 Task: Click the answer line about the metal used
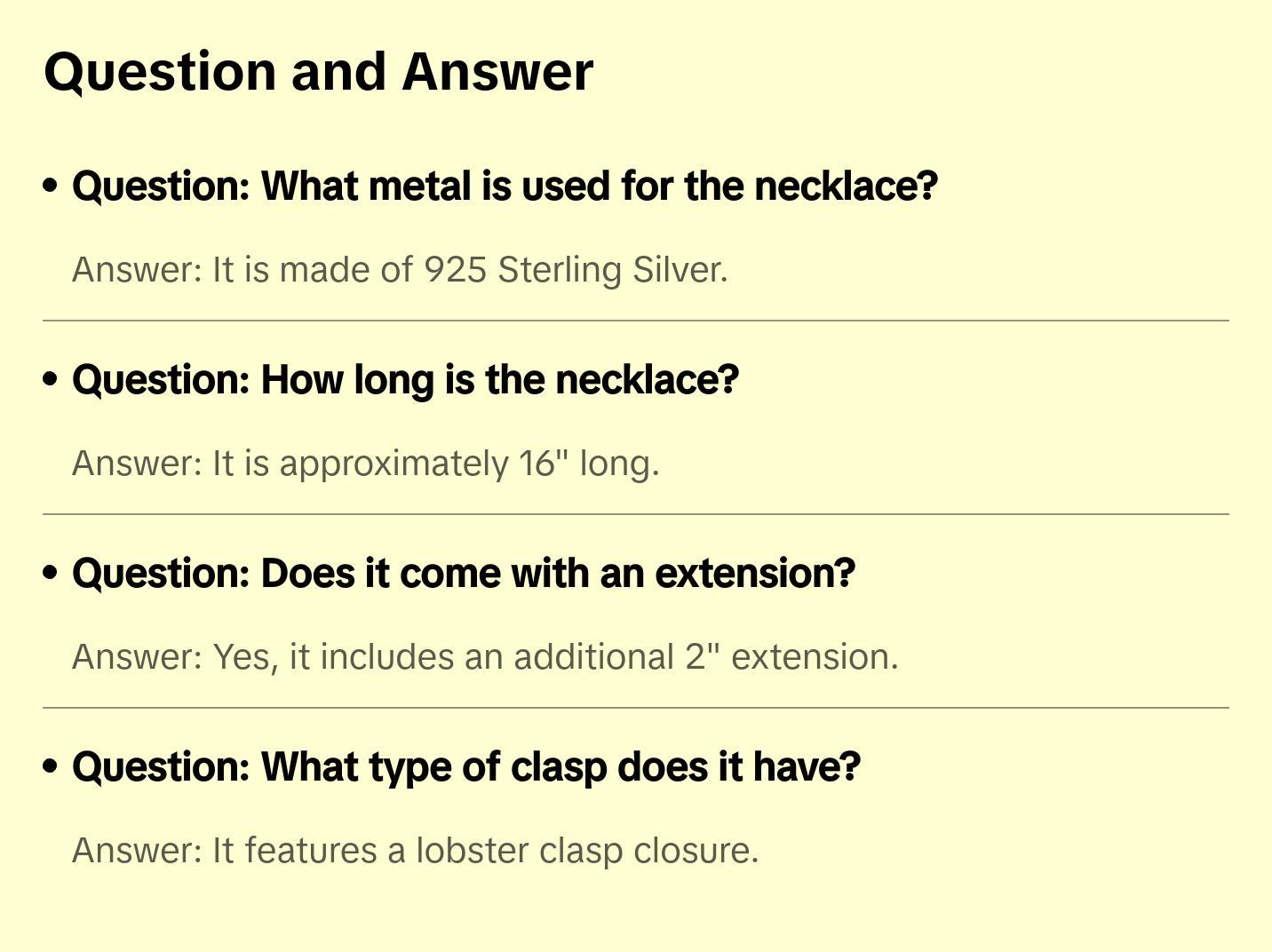point(400,270)
